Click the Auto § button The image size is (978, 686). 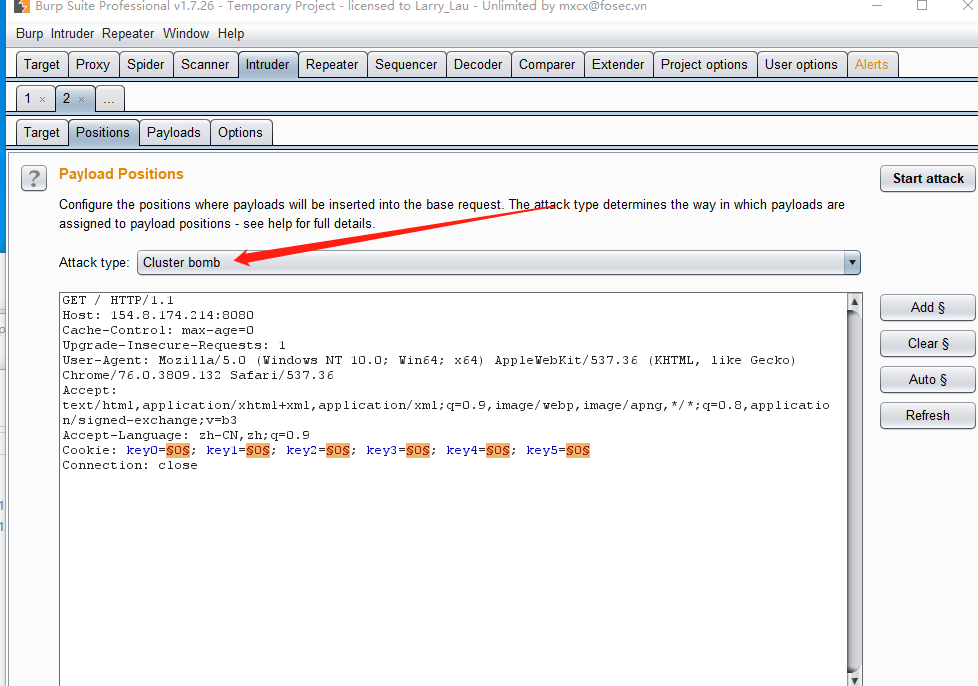pyautogui.click(x=928, y=379)
